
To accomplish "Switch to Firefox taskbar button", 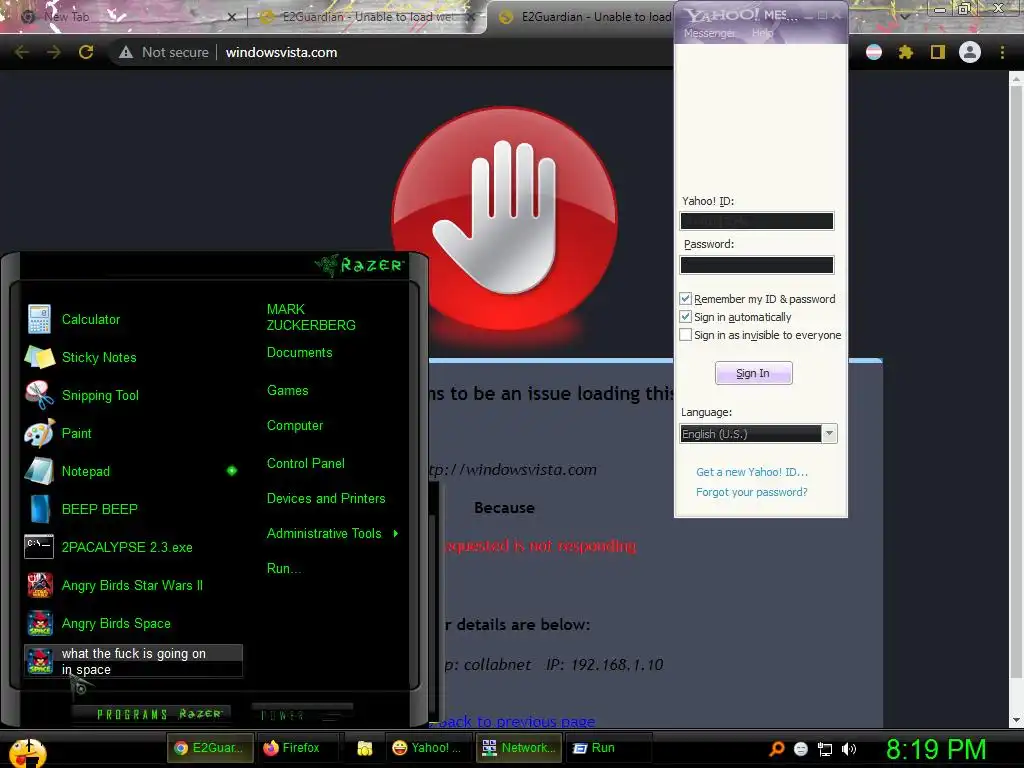I will click(300, 748).
